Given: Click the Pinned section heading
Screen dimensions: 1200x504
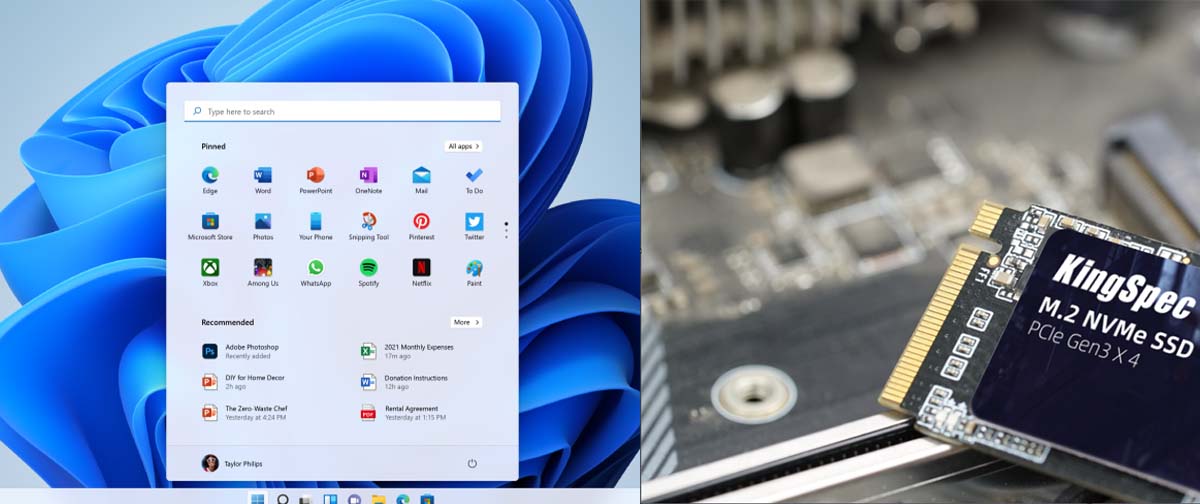Looking at the screenshot, I should [x=213, y=146].
